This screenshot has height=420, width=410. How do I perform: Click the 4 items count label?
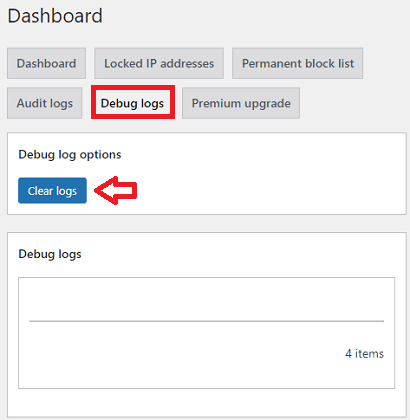tap(364, 353)
